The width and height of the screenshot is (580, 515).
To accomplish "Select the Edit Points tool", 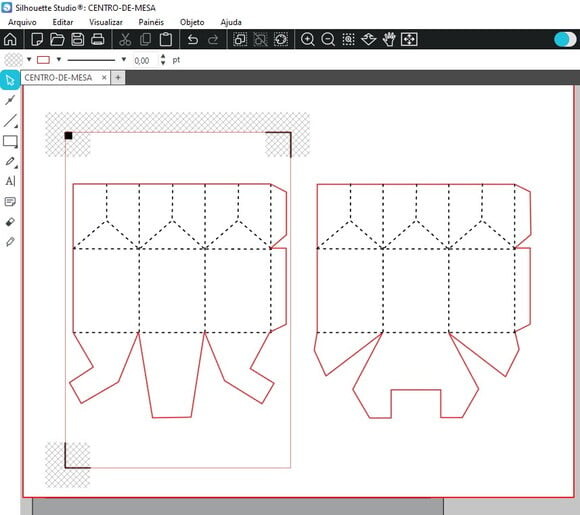I will (x=10, y=100).
